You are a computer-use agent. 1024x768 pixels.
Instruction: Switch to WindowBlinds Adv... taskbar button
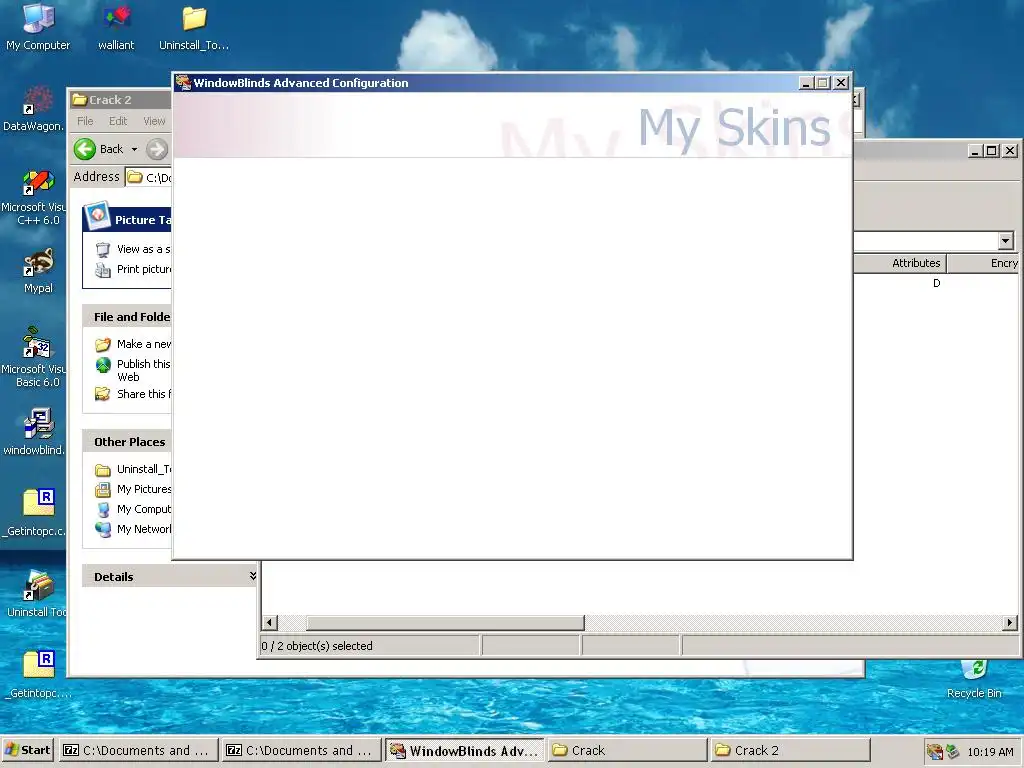pos(464,750)
